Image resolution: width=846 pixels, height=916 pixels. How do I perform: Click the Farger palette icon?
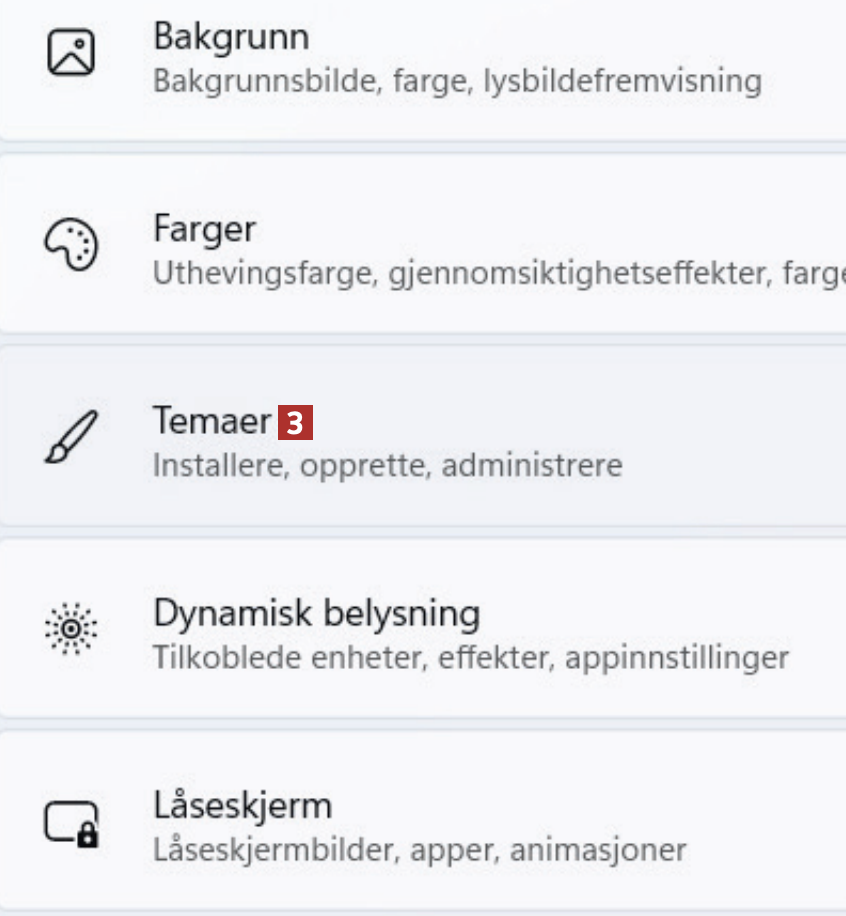coord(71,245)
